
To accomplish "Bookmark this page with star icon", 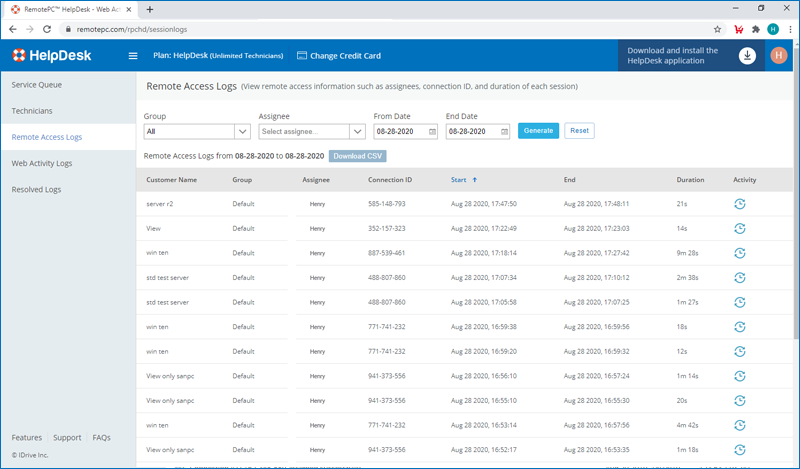I will click(x=717, y=30).
